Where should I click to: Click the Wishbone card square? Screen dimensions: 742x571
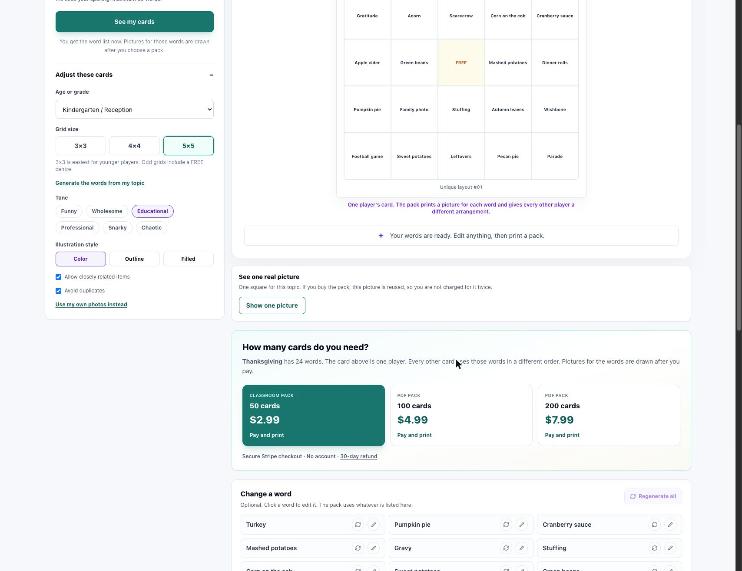point(555,109)
